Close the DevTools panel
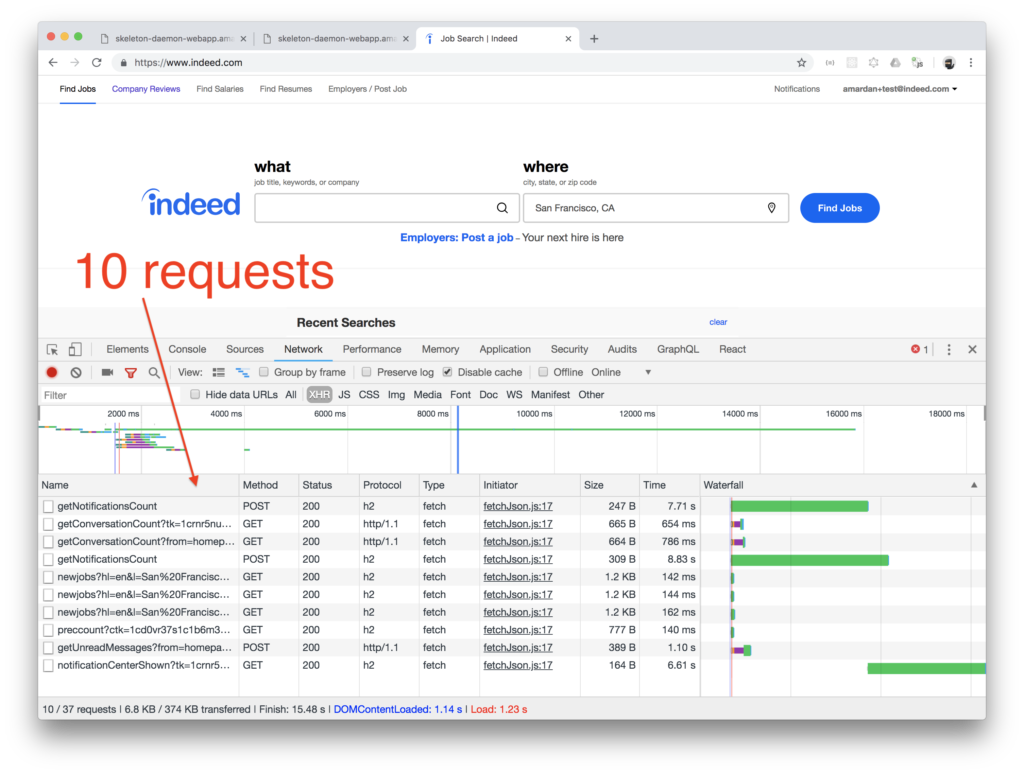The image size is (1024, 774). pyautogui.click(x=972, y=349)
